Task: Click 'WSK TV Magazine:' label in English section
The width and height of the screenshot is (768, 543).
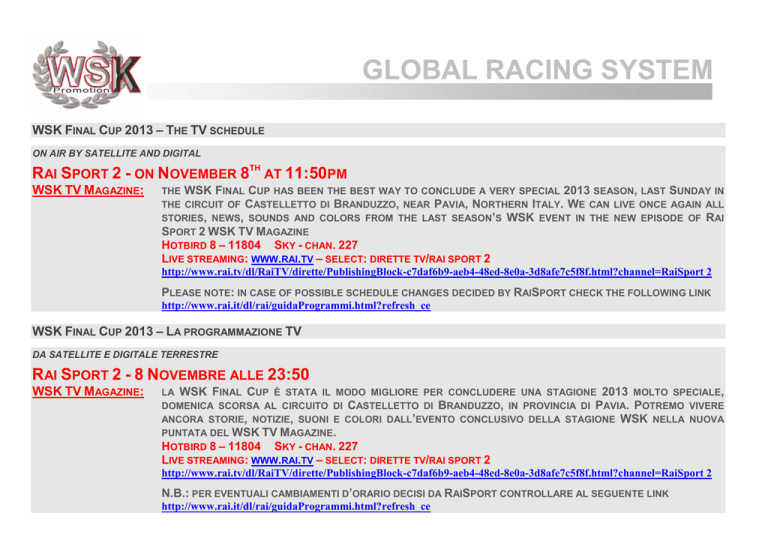Action: point(88,190)
